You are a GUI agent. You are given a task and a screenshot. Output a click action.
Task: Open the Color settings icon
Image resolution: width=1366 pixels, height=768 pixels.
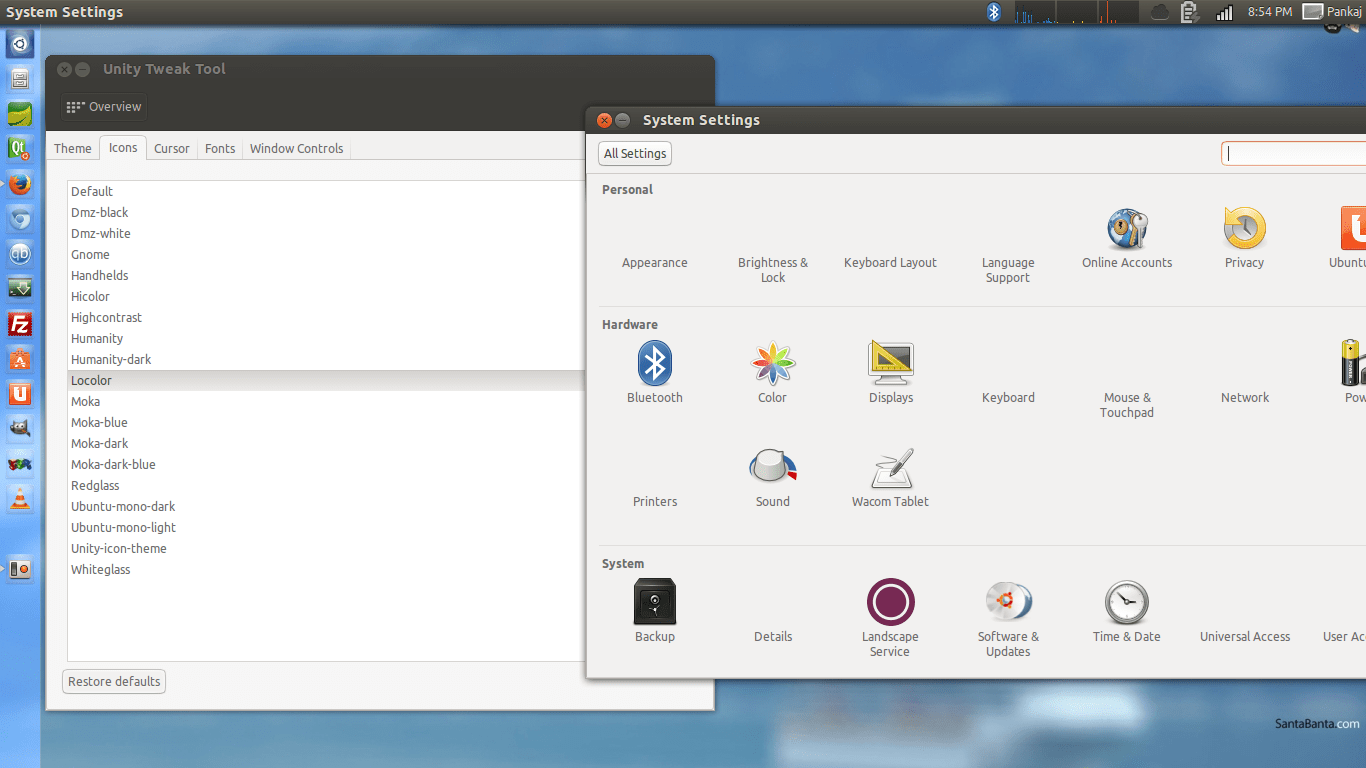pos(772,372)
